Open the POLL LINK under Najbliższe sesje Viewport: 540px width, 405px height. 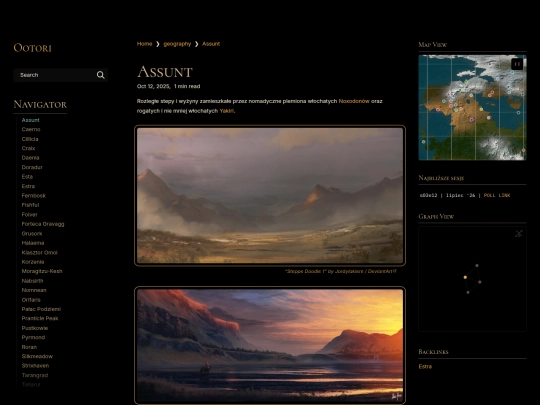pos(497,195)
